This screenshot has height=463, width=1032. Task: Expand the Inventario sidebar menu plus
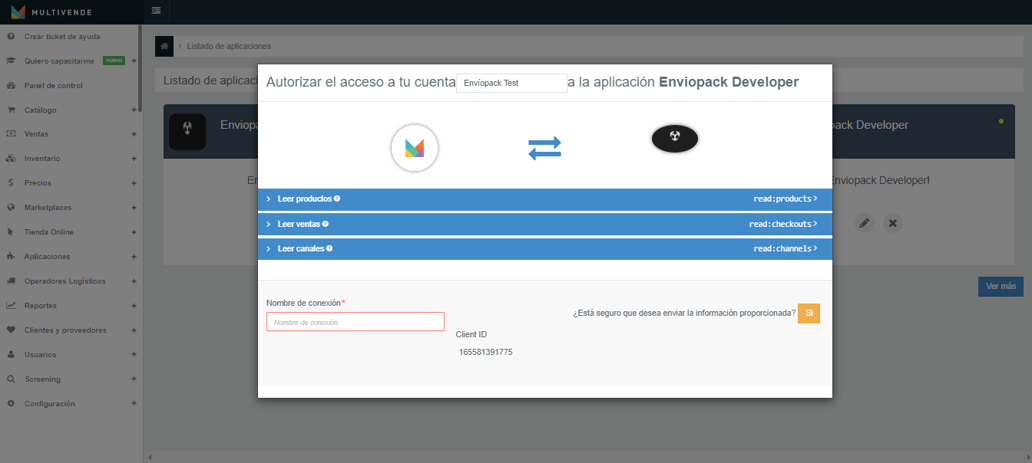click(x=134, y=159)
